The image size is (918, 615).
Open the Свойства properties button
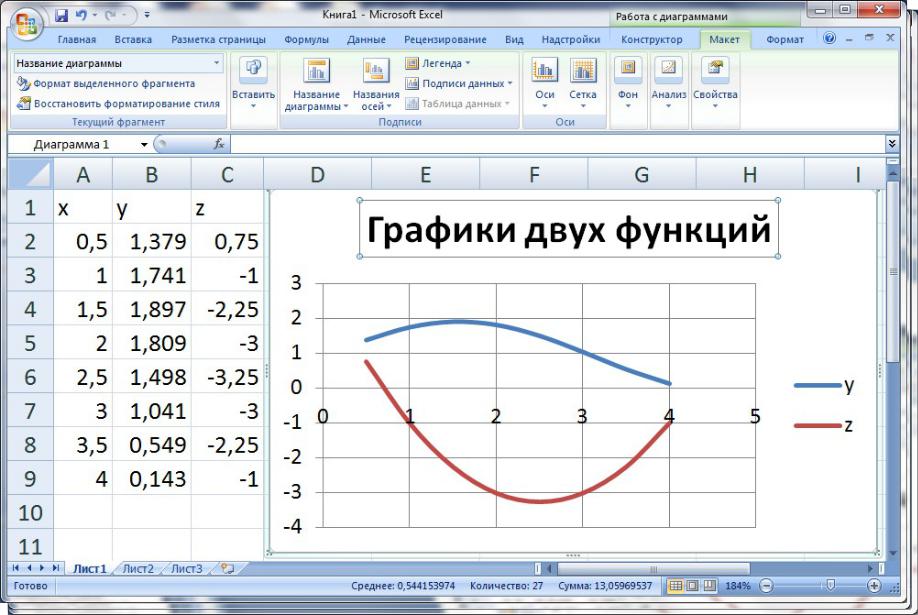point(715,84)
